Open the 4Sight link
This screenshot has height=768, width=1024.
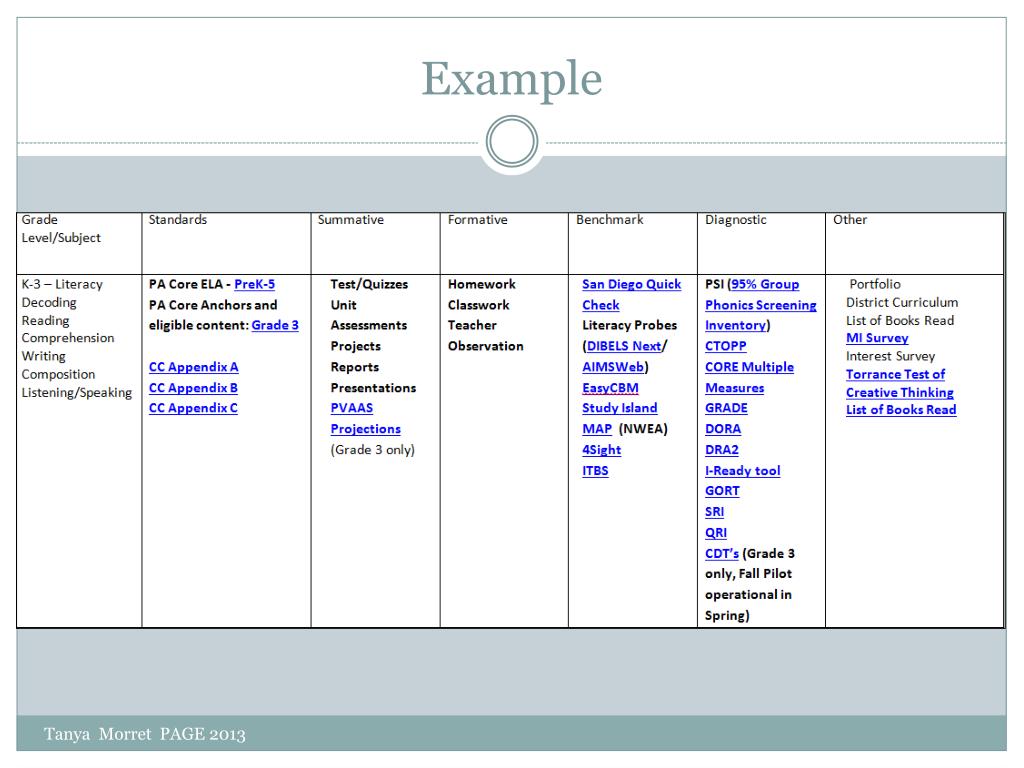tap(601, 450)
